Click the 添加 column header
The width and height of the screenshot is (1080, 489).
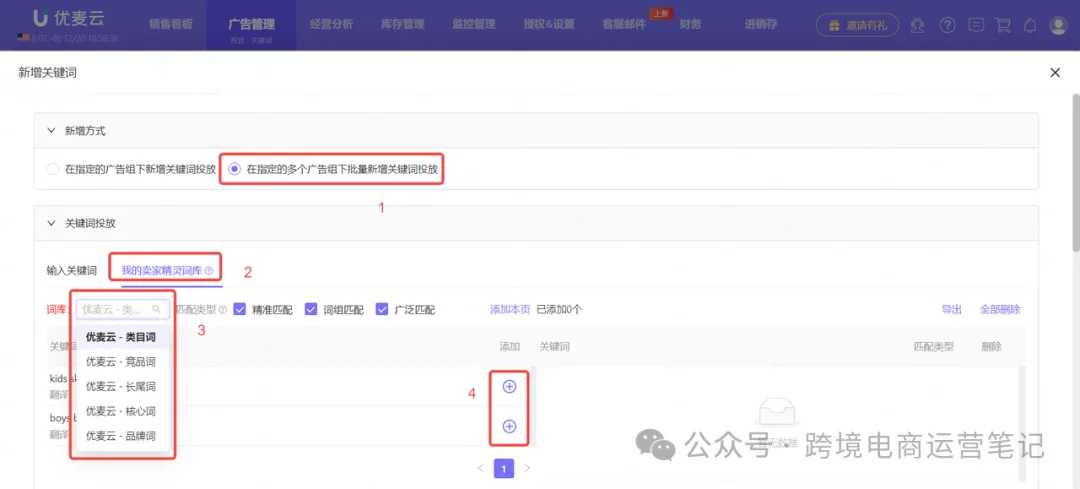(510, 346)
